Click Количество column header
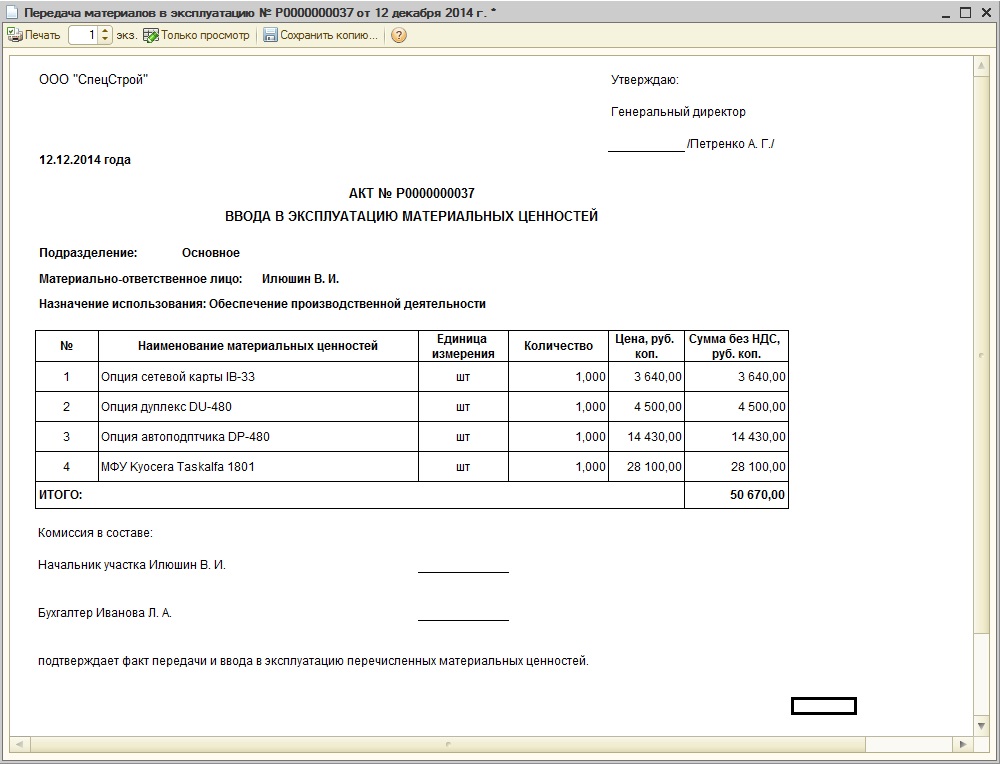The width and height of the screenshot is (1000, 764). coord(558,346)
